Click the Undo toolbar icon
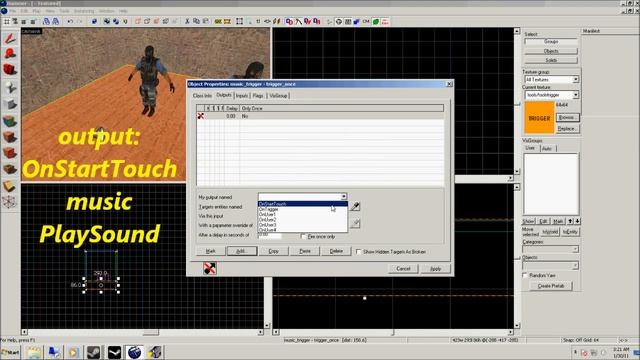 coord(70,21)
